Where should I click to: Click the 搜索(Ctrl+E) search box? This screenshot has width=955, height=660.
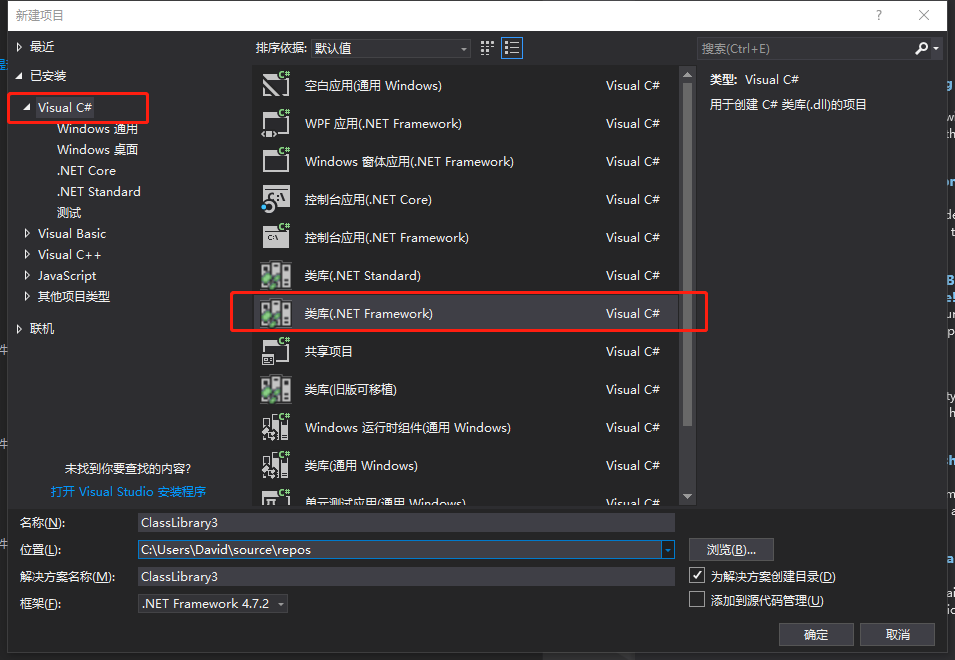tap(805, 48)
